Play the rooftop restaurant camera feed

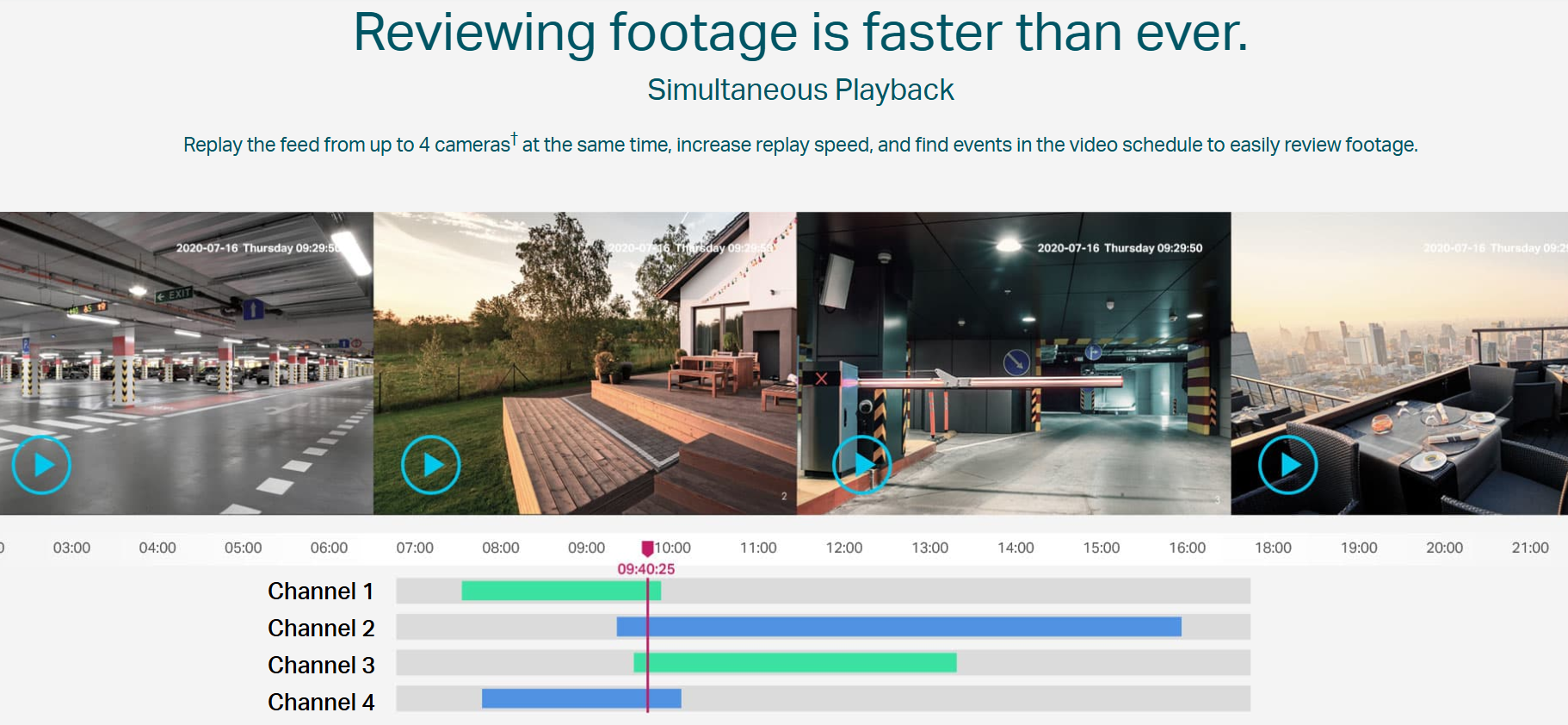pos(1287,465)
